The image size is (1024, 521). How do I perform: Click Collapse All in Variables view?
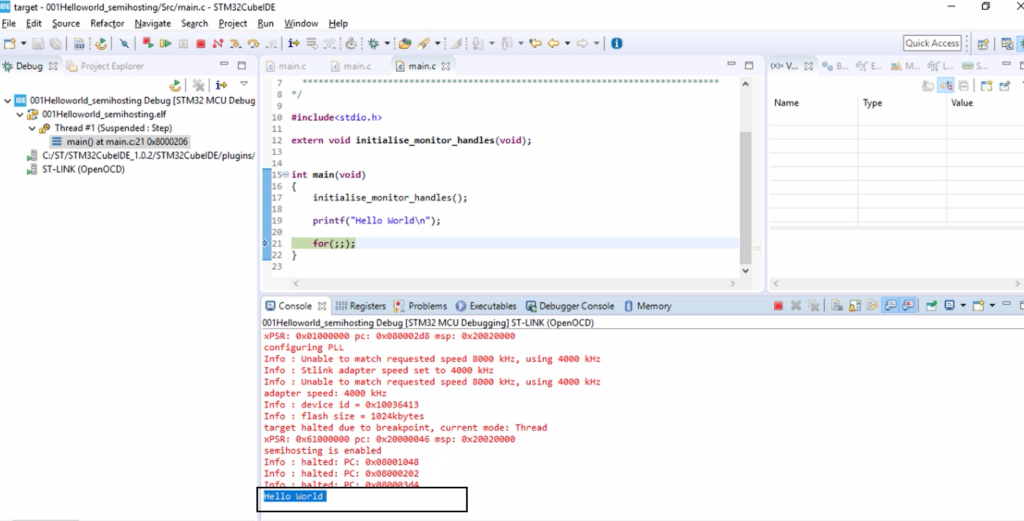(x=963, y=86)
